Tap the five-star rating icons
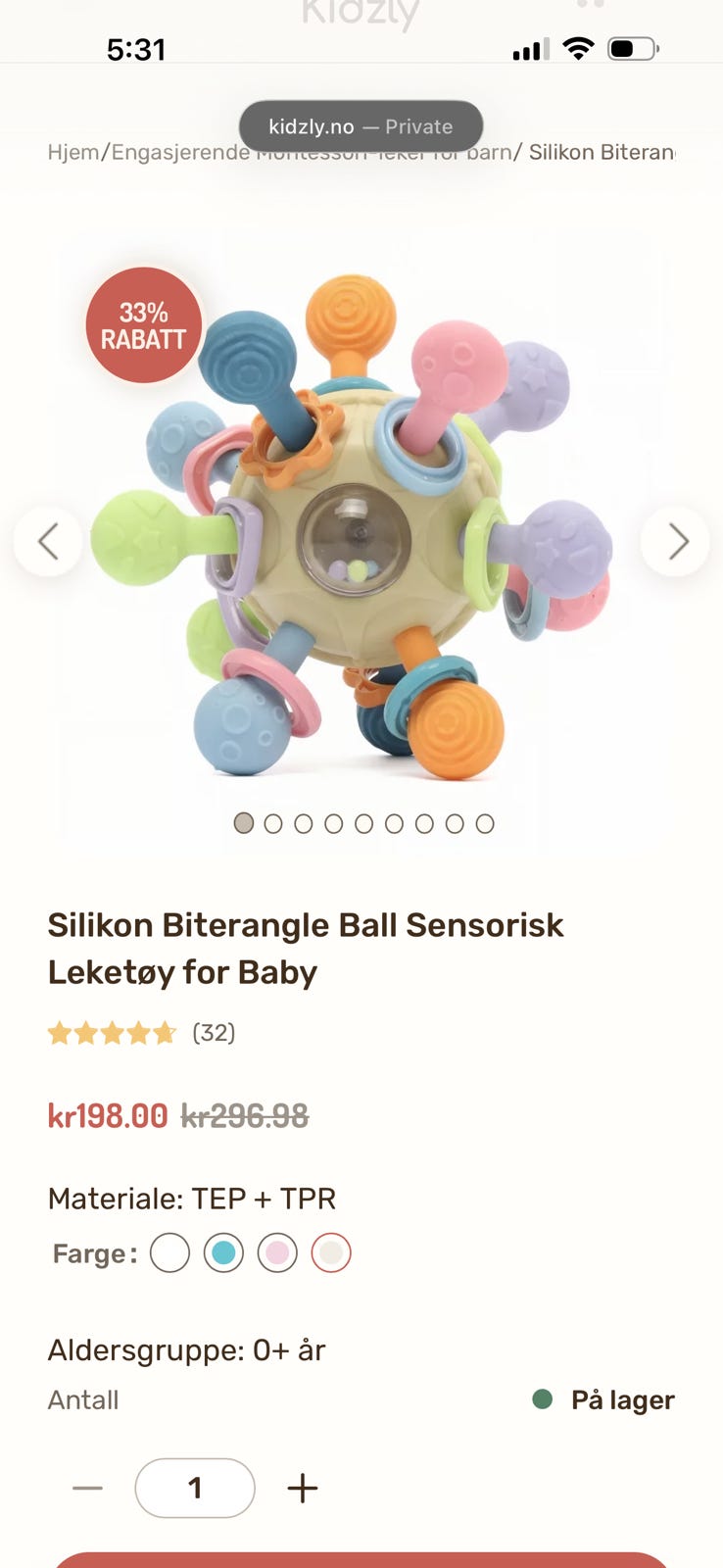The height and width of the screenshot is (1568, 723). tap(112, 1033)
